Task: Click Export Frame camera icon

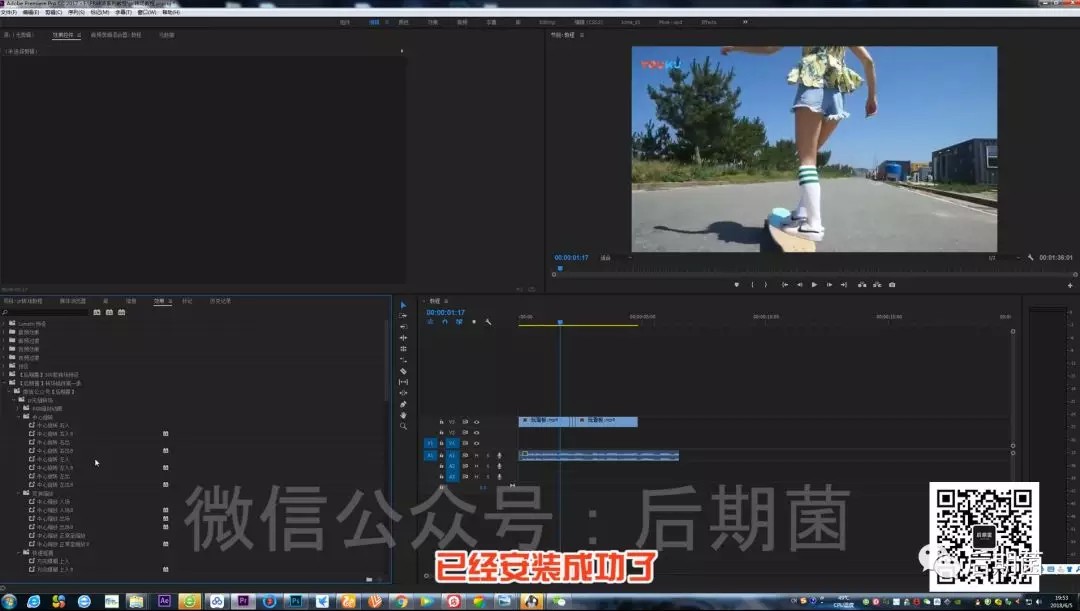Action: [892, 284]
